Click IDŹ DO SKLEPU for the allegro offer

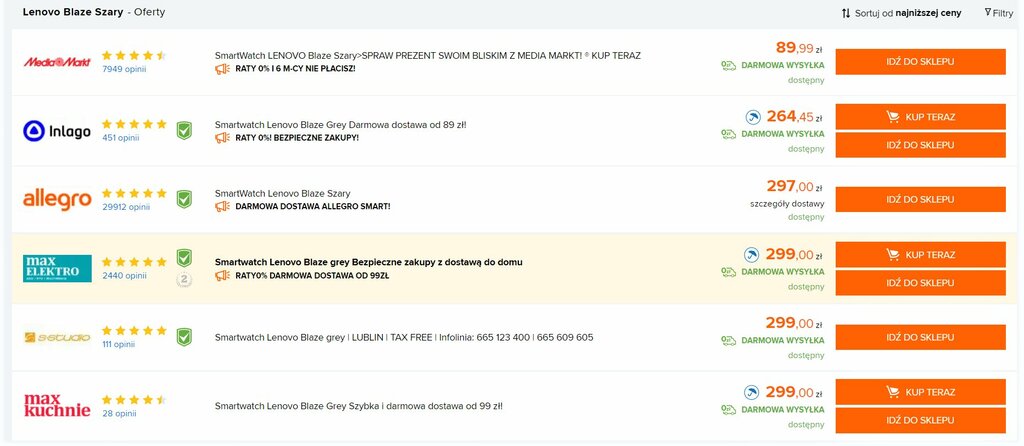920,199
